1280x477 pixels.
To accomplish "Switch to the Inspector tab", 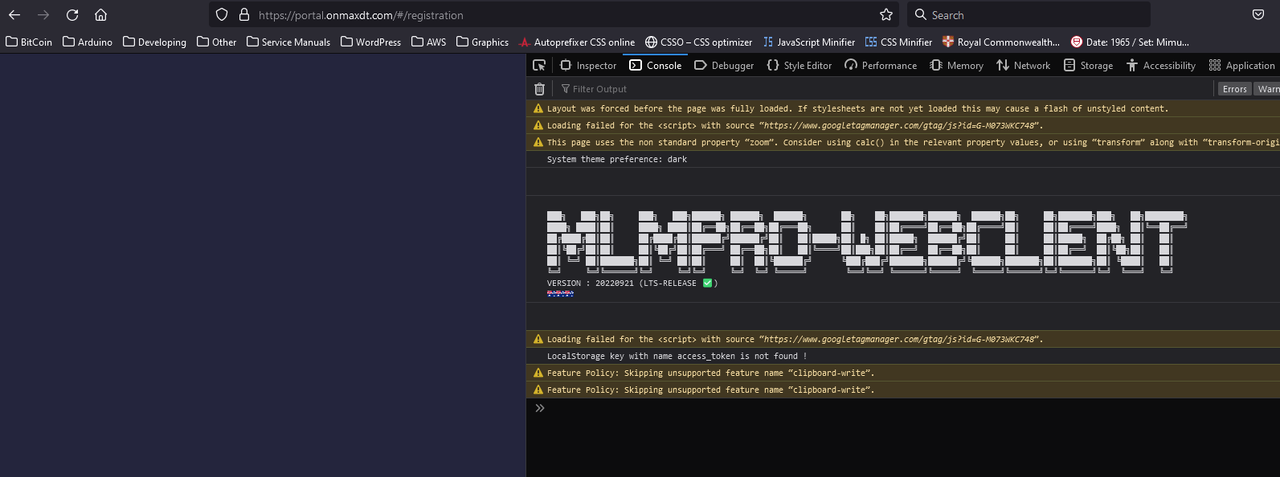I will [588, 65].
